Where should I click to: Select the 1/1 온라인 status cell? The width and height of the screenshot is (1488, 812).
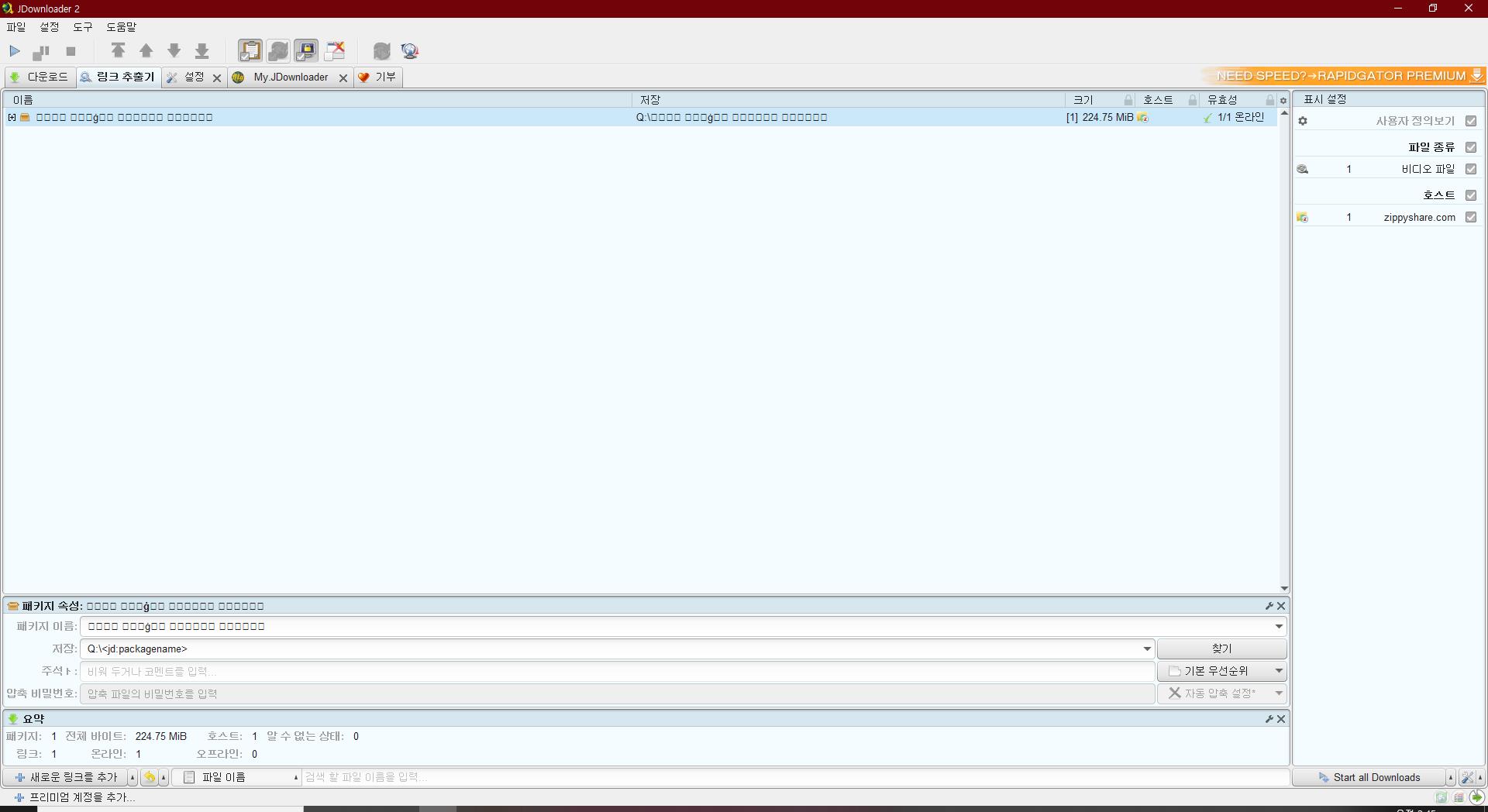click(1238, 117)
